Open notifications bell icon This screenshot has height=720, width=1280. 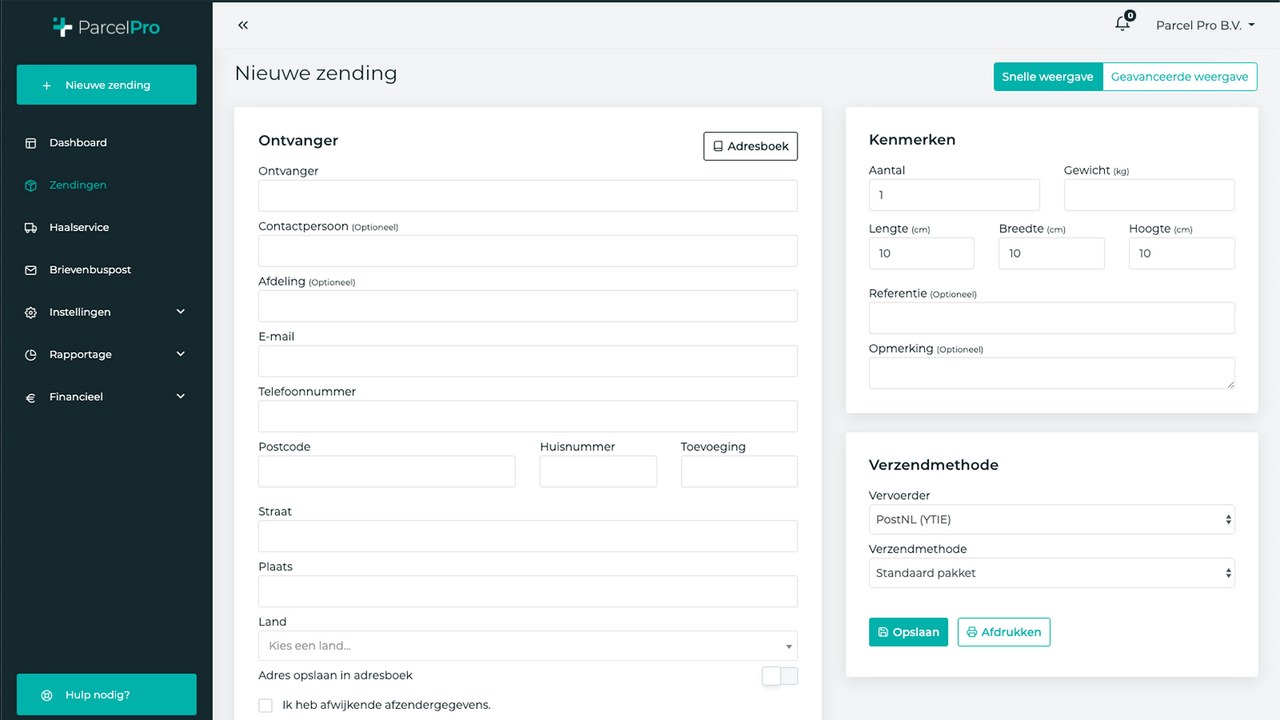tap(1122, 24)
